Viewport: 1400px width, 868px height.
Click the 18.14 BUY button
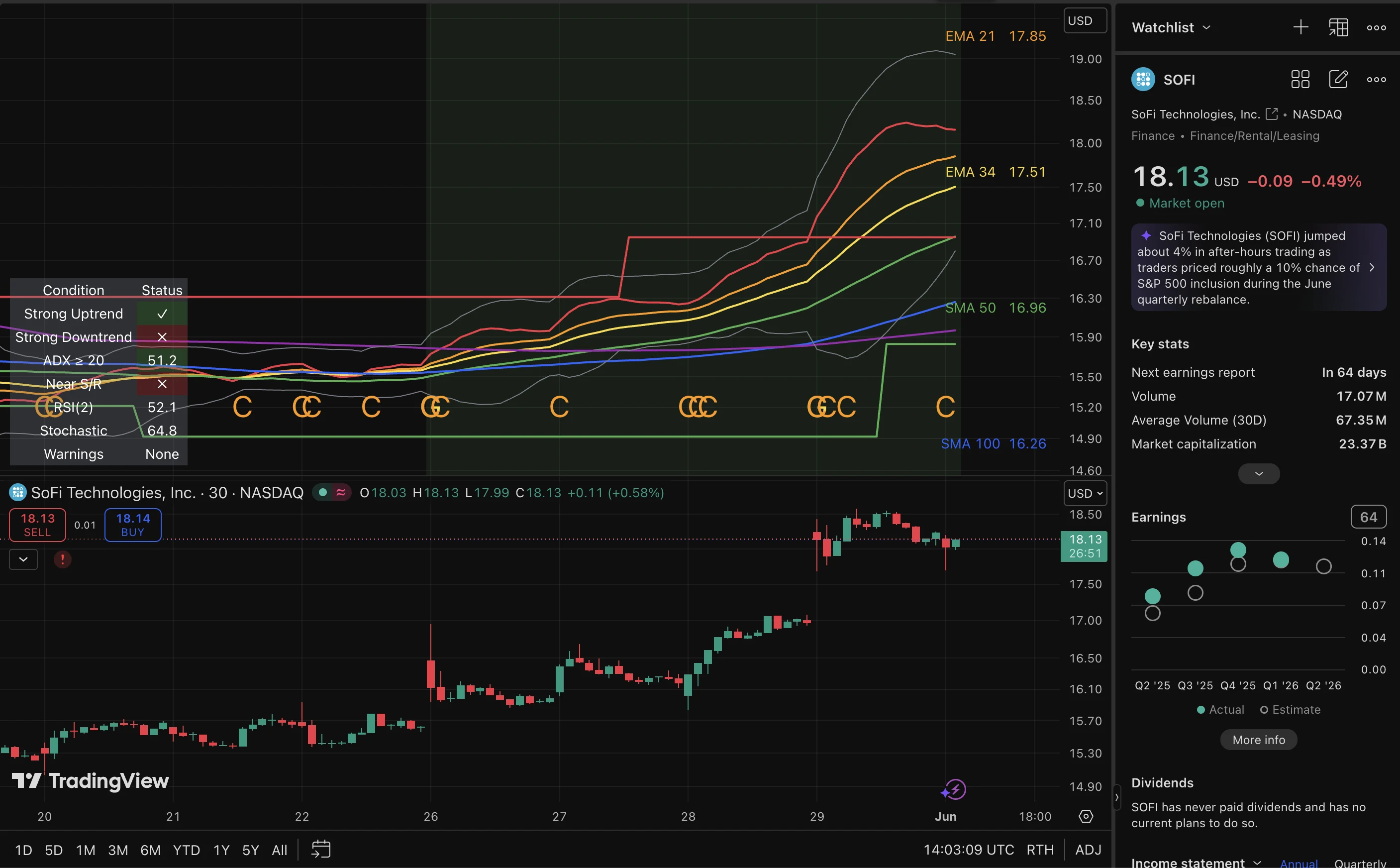[x=133, y=525]
